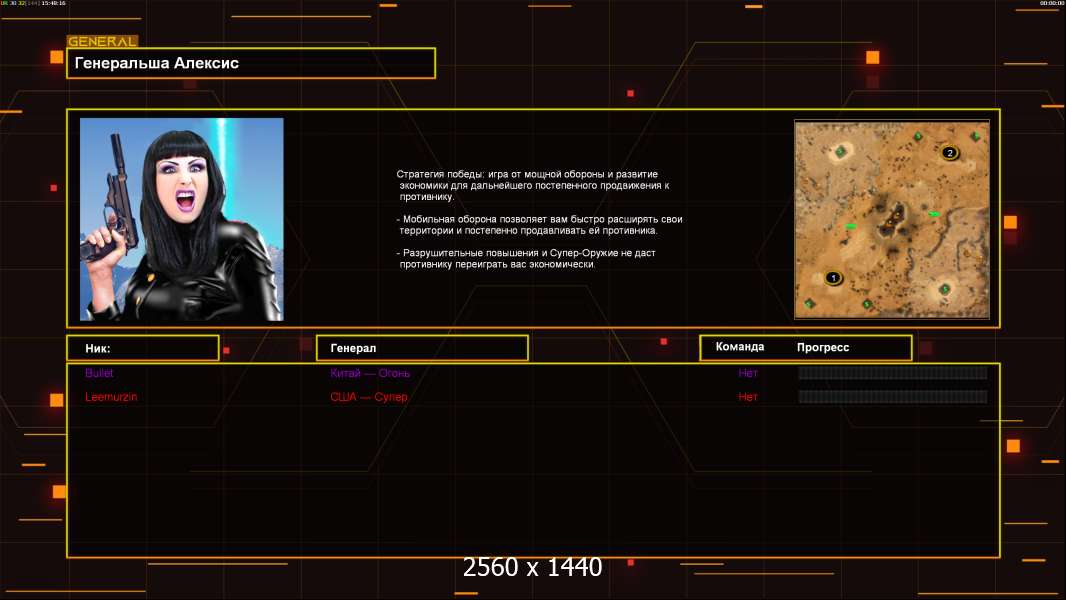Select start position marker 2 on map
1066x600 pixels.
(x=950, y=152)
